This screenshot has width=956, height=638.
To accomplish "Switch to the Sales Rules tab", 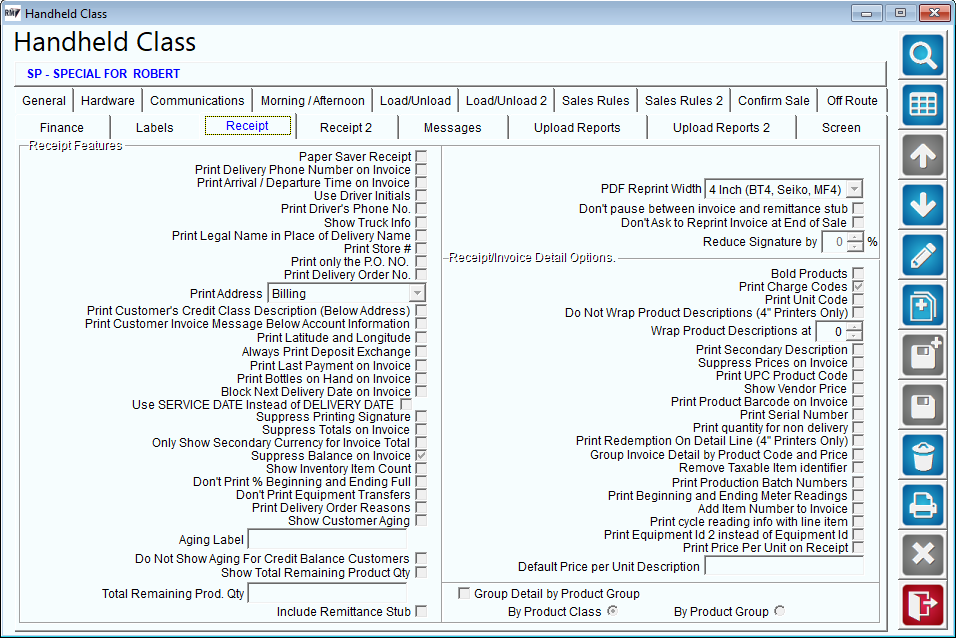I will (595, 101).
